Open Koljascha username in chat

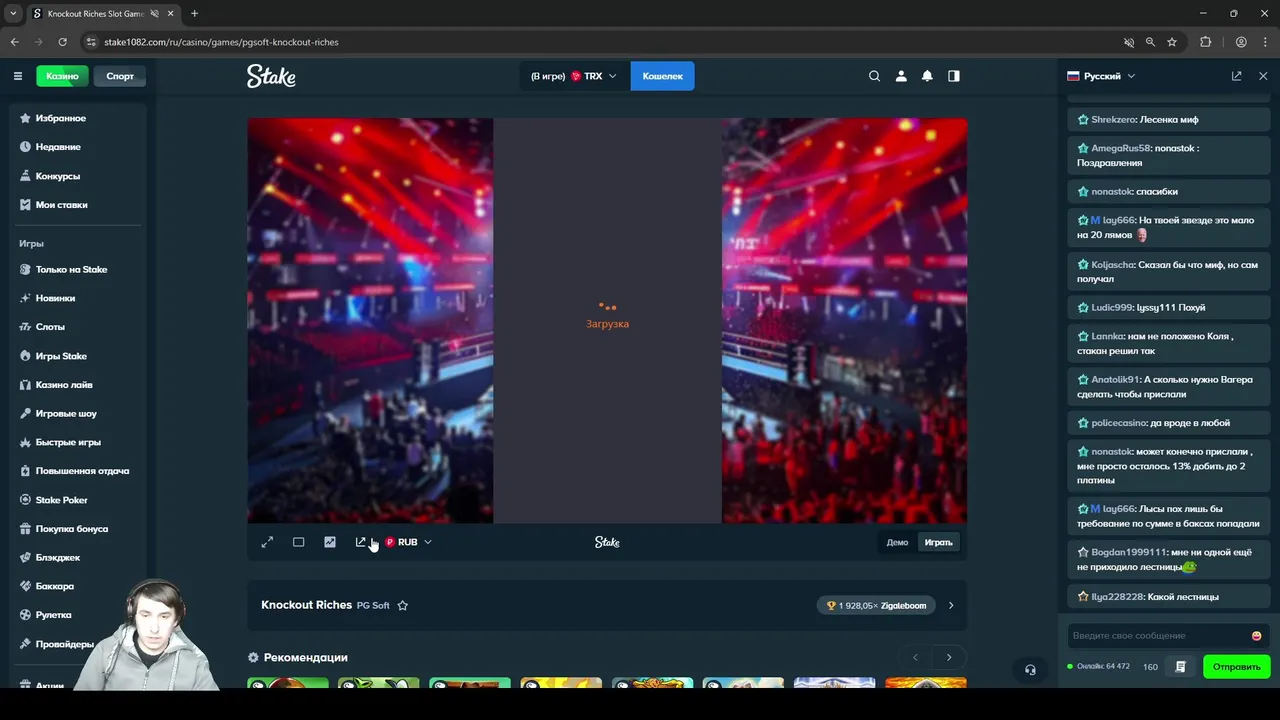(x=1113, y=265)
